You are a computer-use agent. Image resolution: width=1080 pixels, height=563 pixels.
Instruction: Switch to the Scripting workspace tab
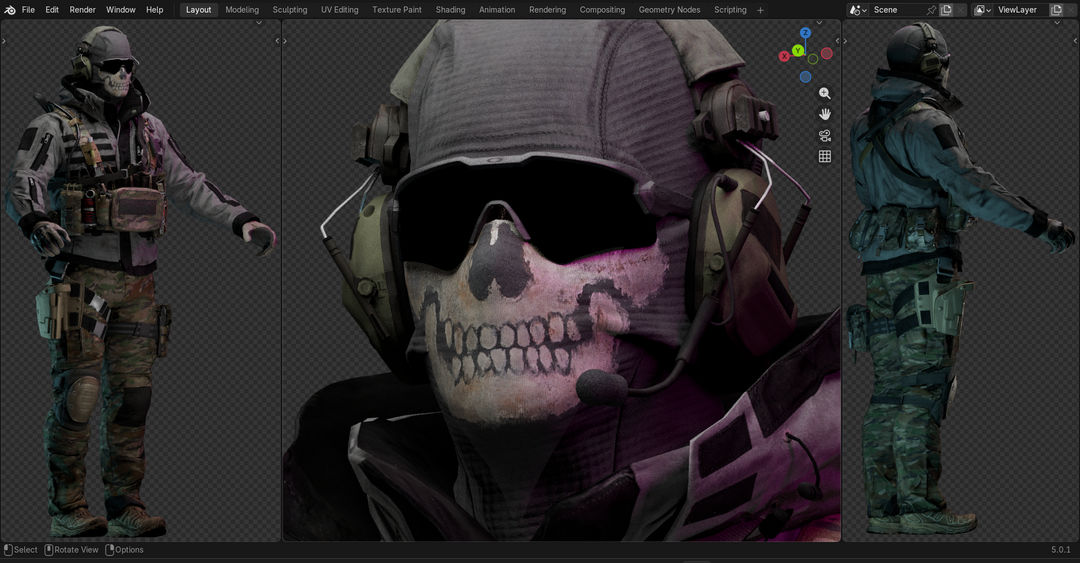click(730, 10)
